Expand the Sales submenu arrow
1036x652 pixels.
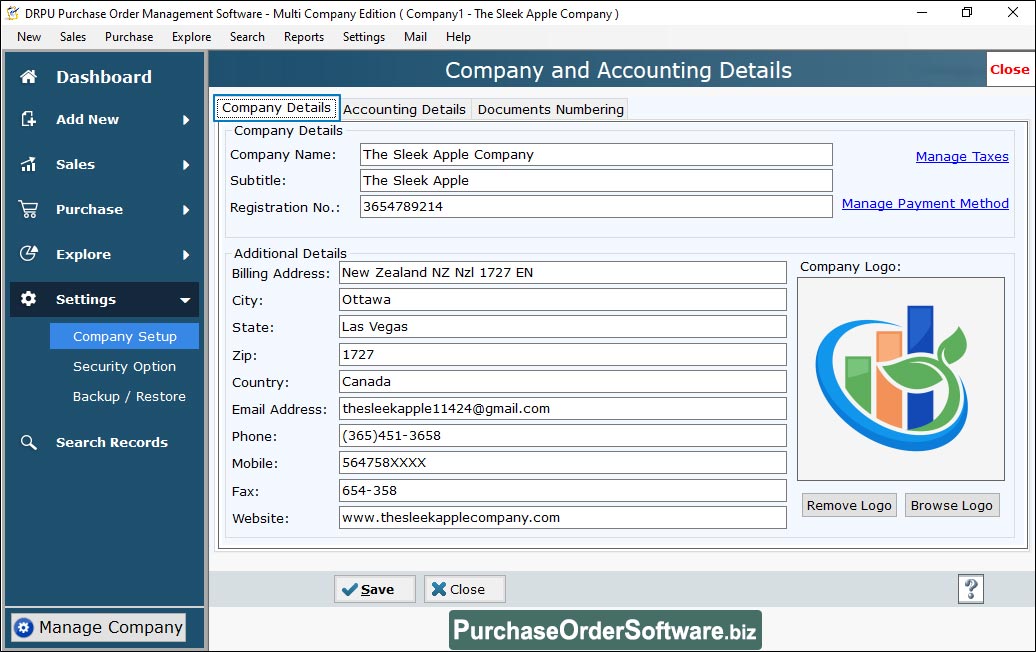pyautogui.click(x=186, y=164)
